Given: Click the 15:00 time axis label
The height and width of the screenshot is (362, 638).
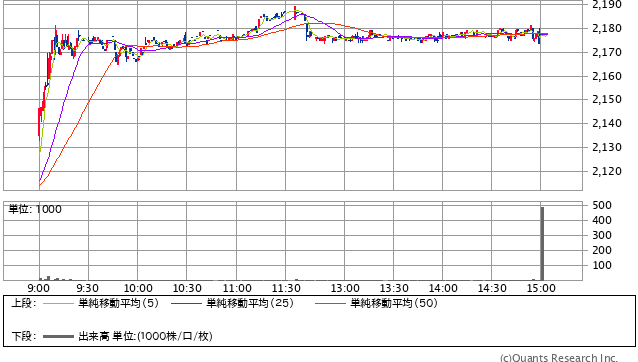Looking at the screenshot, I should 541,288.
